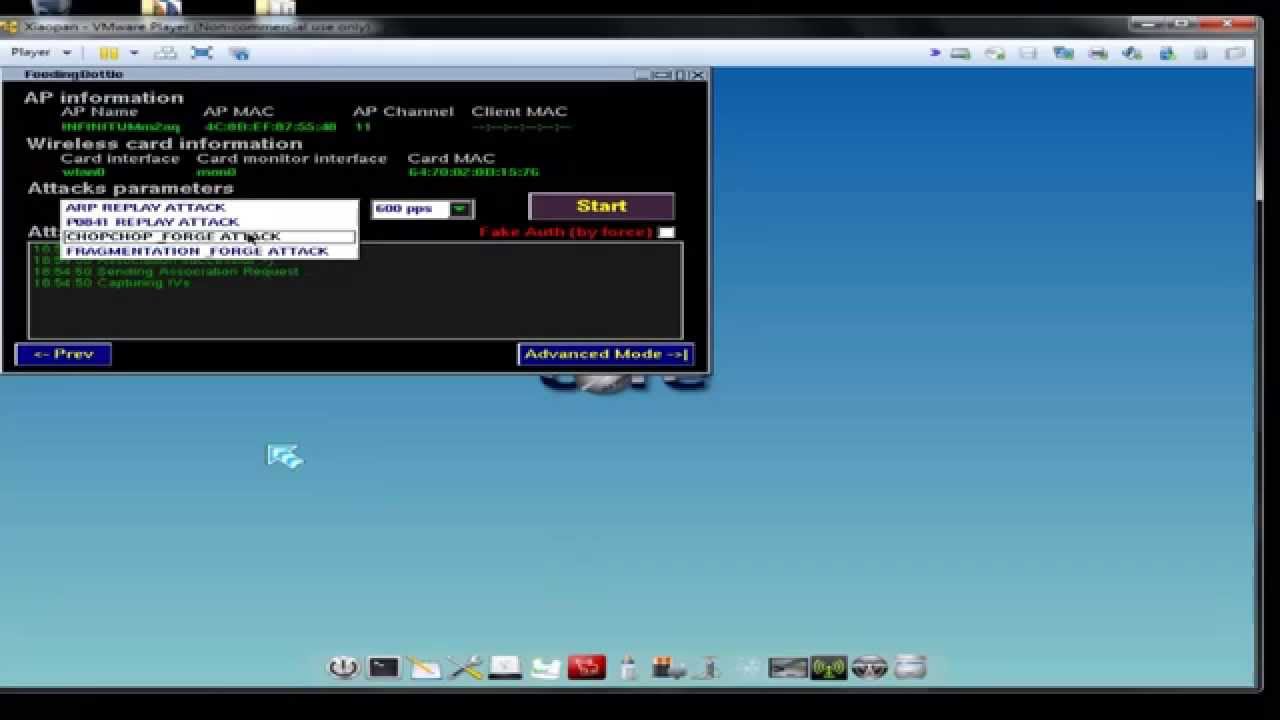Click the <- Prev button

coord(63,354)
